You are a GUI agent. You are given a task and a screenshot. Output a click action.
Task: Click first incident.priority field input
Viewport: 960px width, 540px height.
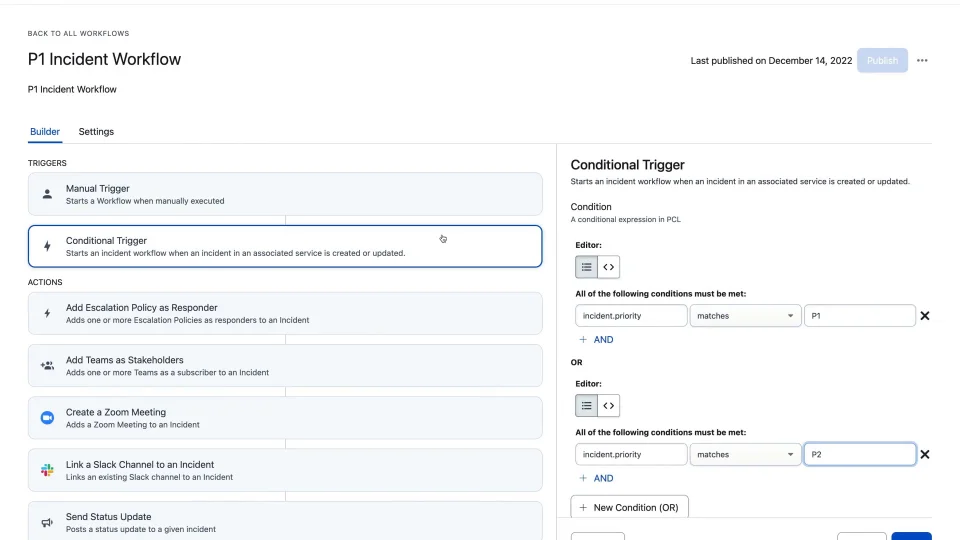pyautogui.click(x=631, y=316)
